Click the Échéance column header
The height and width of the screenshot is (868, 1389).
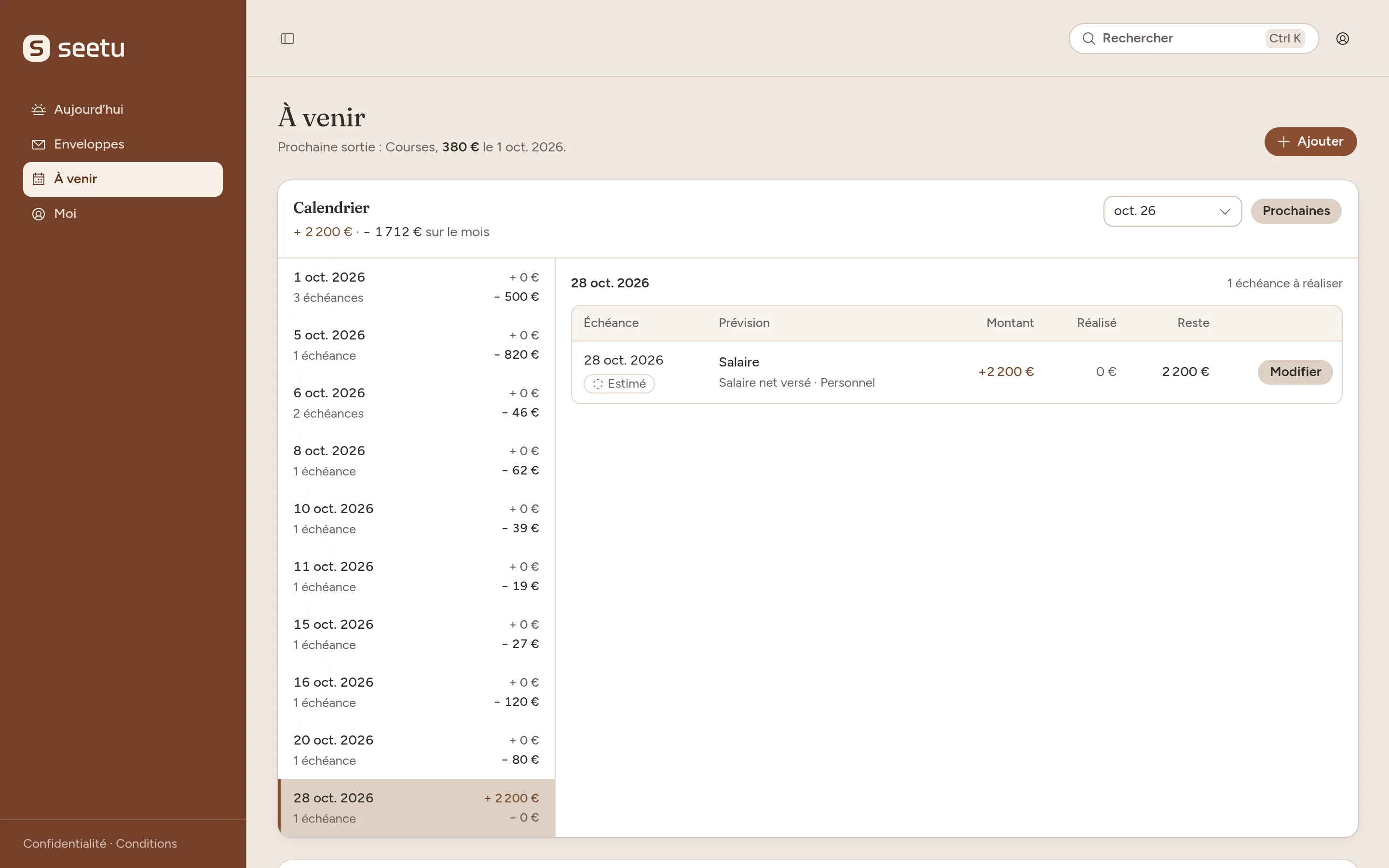coord(611,323)
